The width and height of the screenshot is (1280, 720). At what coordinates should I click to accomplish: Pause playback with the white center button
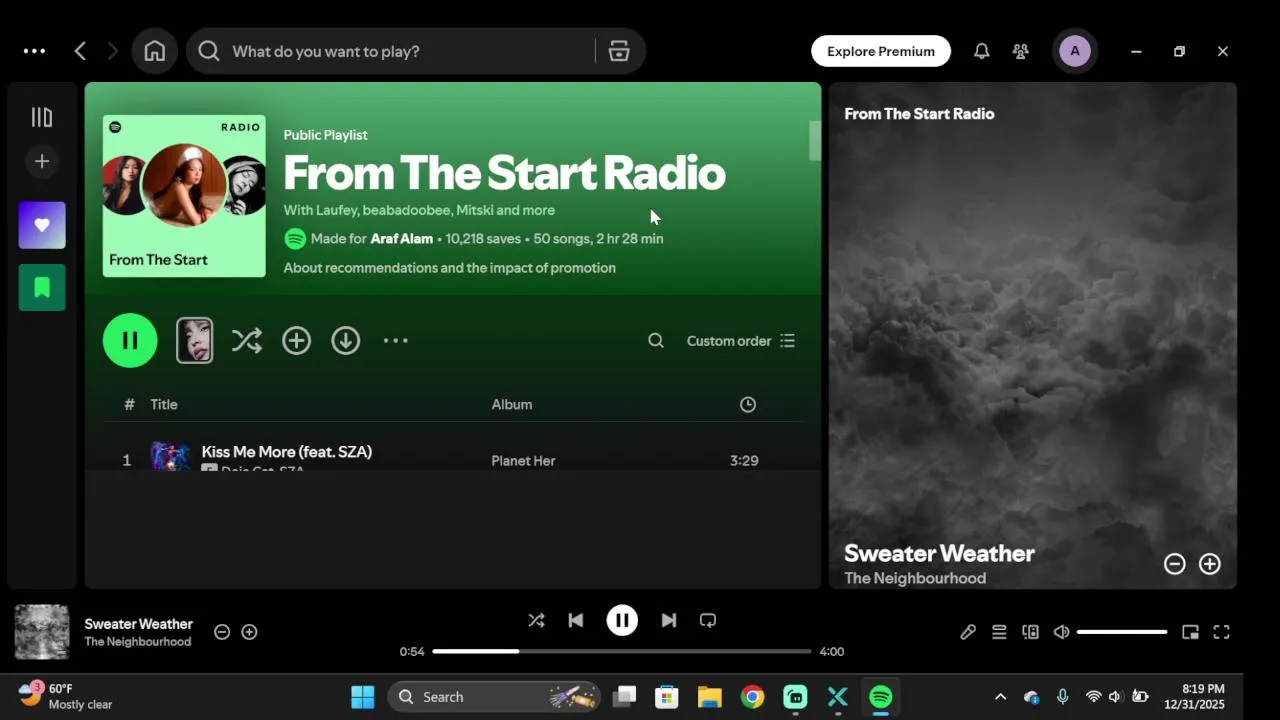(622, 620)
